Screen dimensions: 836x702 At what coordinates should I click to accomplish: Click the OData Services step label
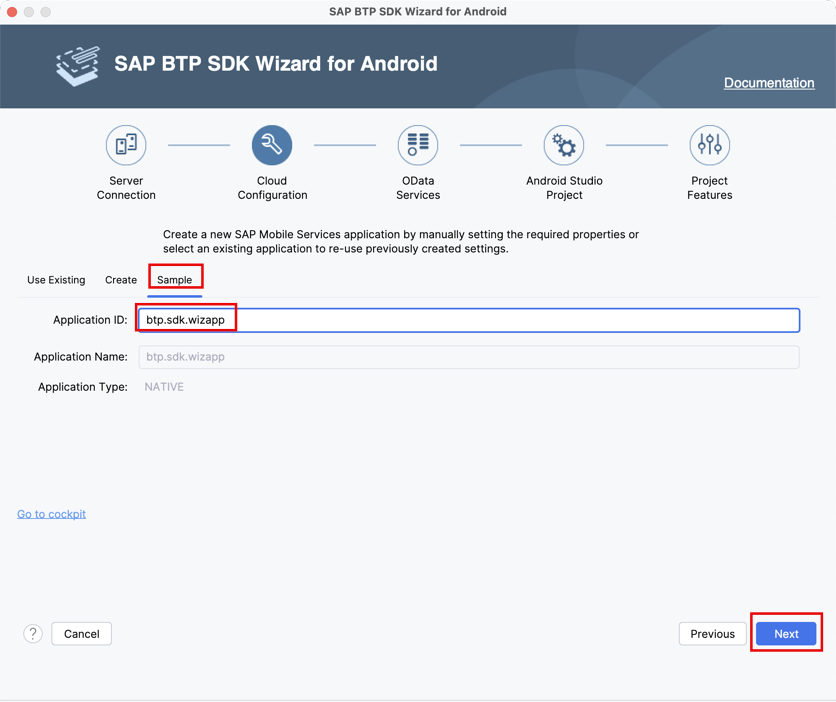coord(418,188)
